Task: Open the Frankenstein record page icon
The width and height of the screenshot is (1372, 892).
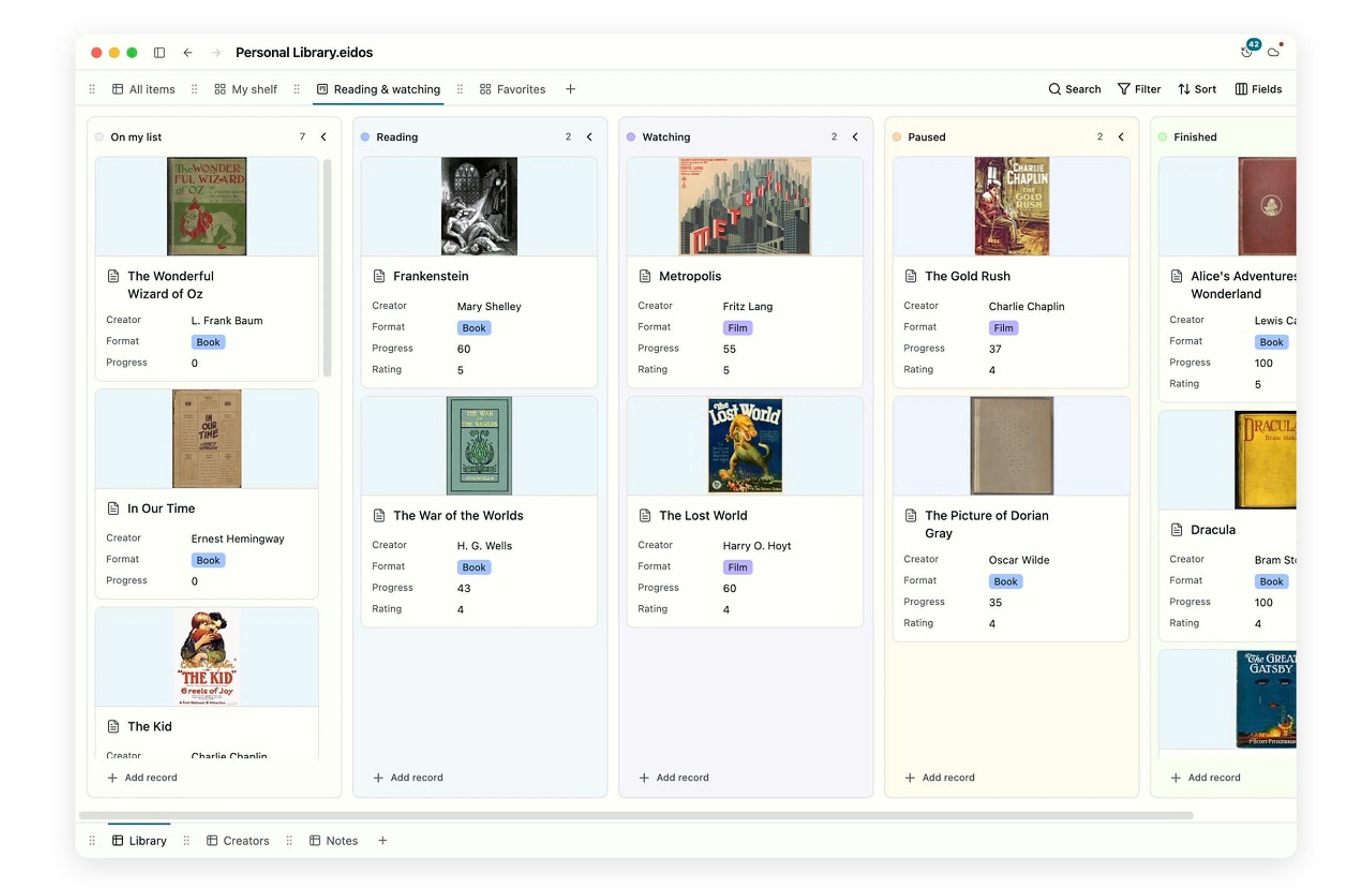Action: 379,276
